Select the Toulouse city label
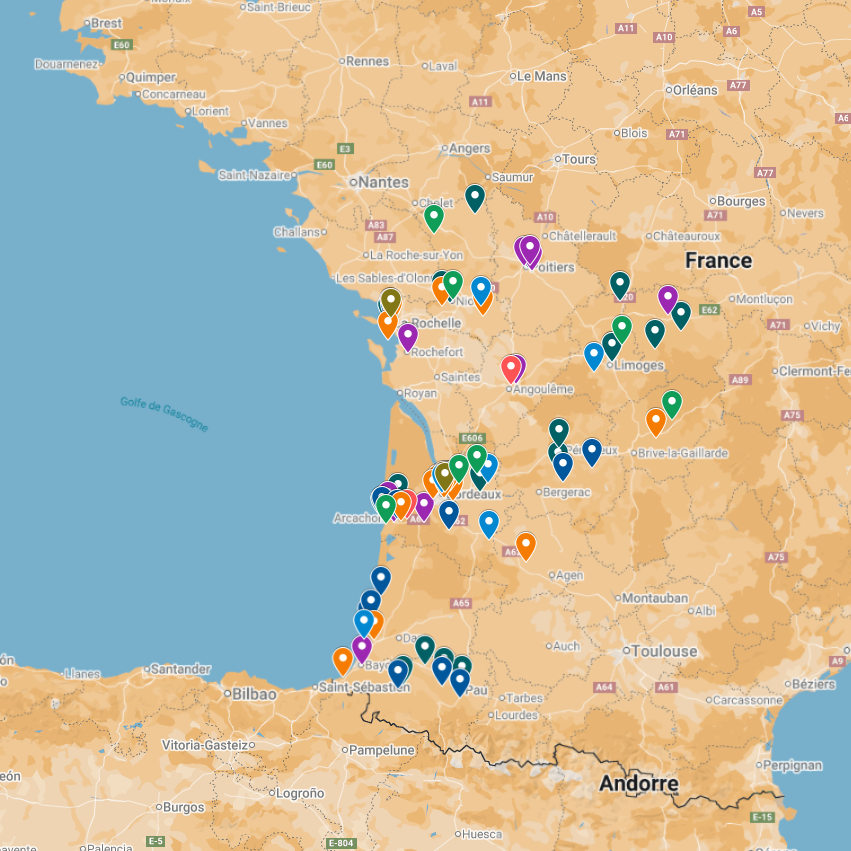This screenshot has height=851, width=851. [x=663, y=649]
